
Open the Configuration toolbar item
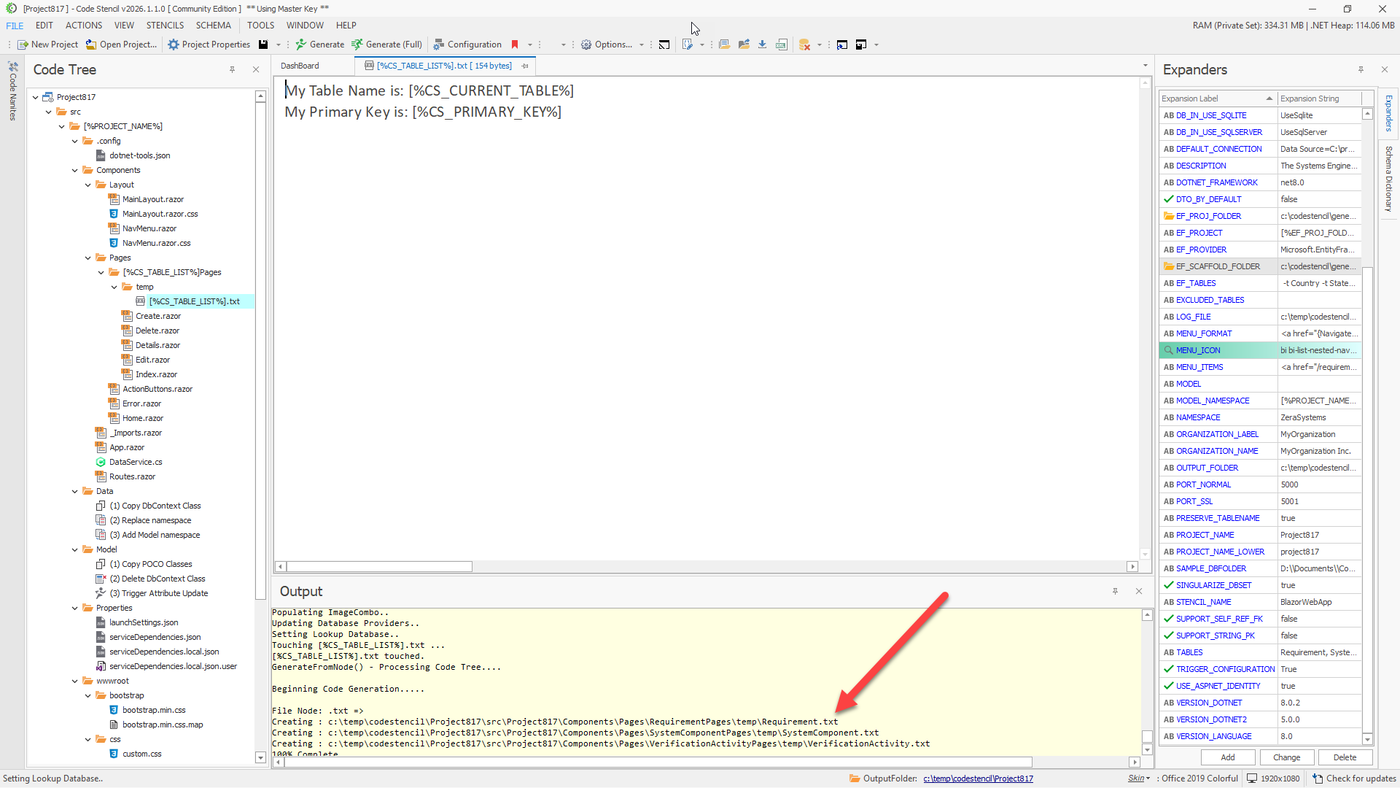pyautogui.click(x=467, y=44)
